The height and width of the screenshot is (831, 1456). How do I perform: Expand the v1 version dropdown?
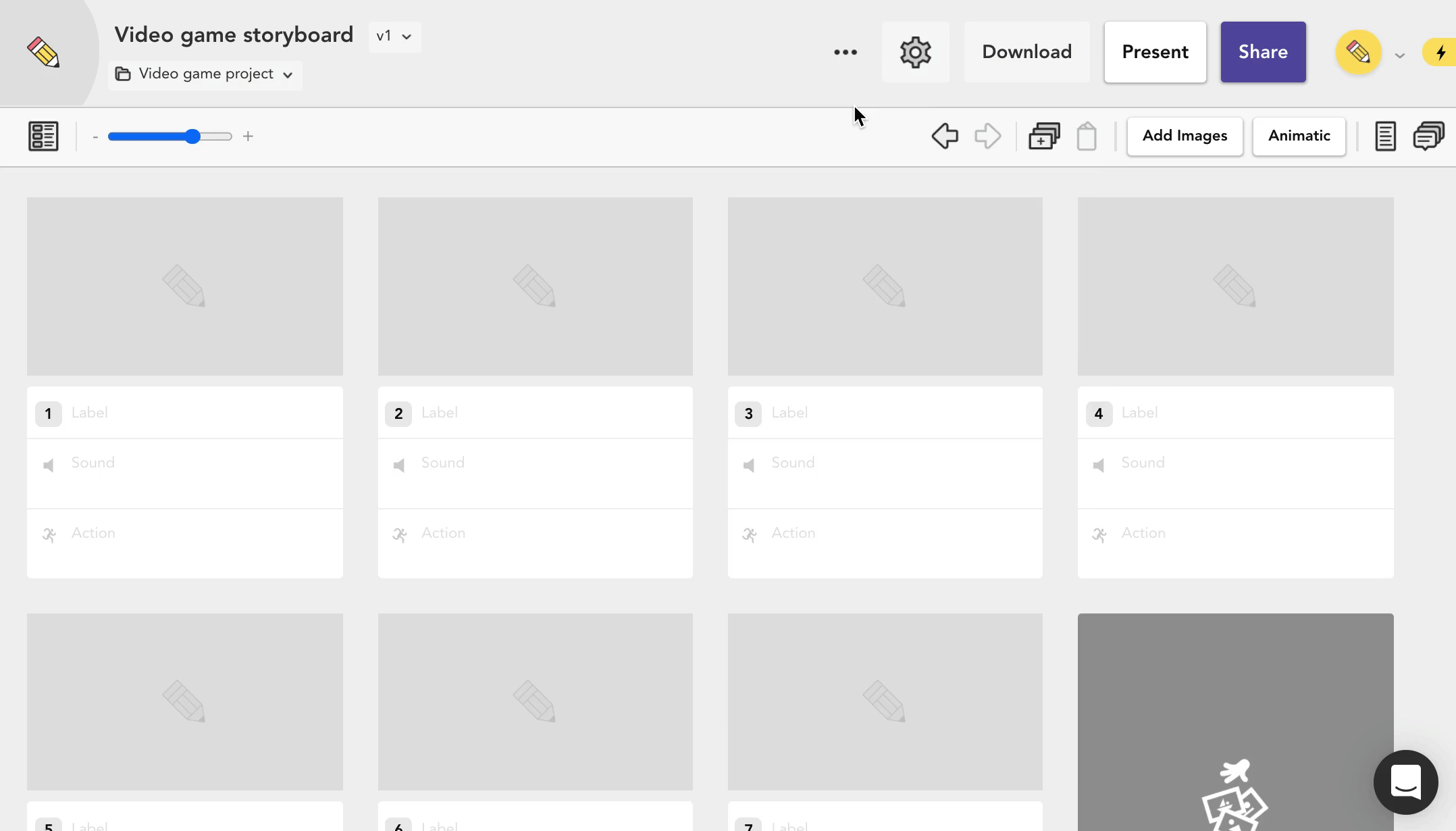coord(395,36)
